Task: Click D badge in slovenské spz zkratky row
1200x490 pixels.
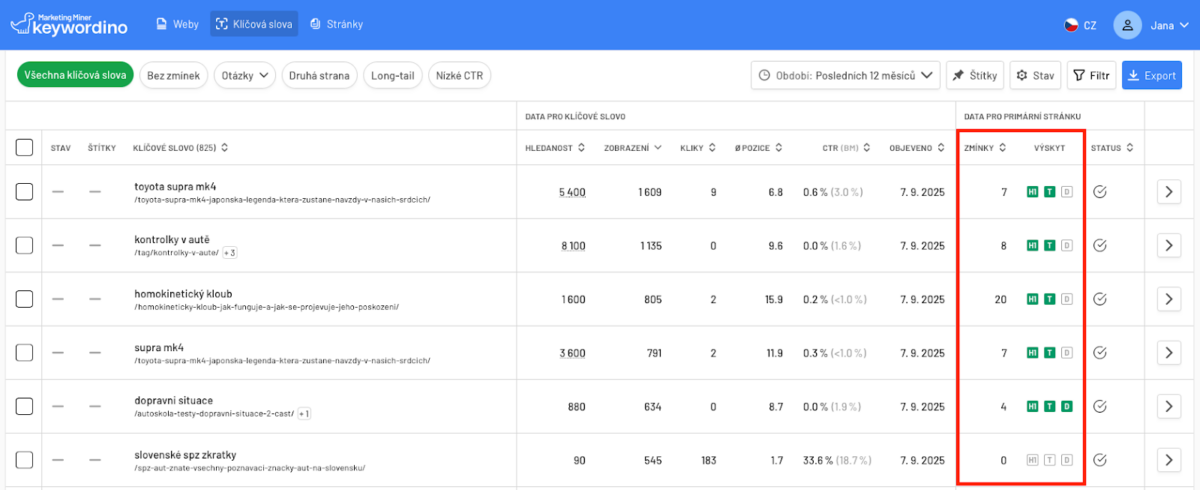Action: pos(1067,460)
